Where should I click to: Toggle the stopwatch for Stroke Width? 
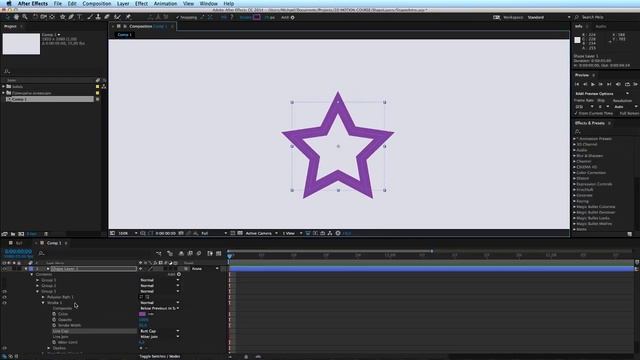click(54, 325)
